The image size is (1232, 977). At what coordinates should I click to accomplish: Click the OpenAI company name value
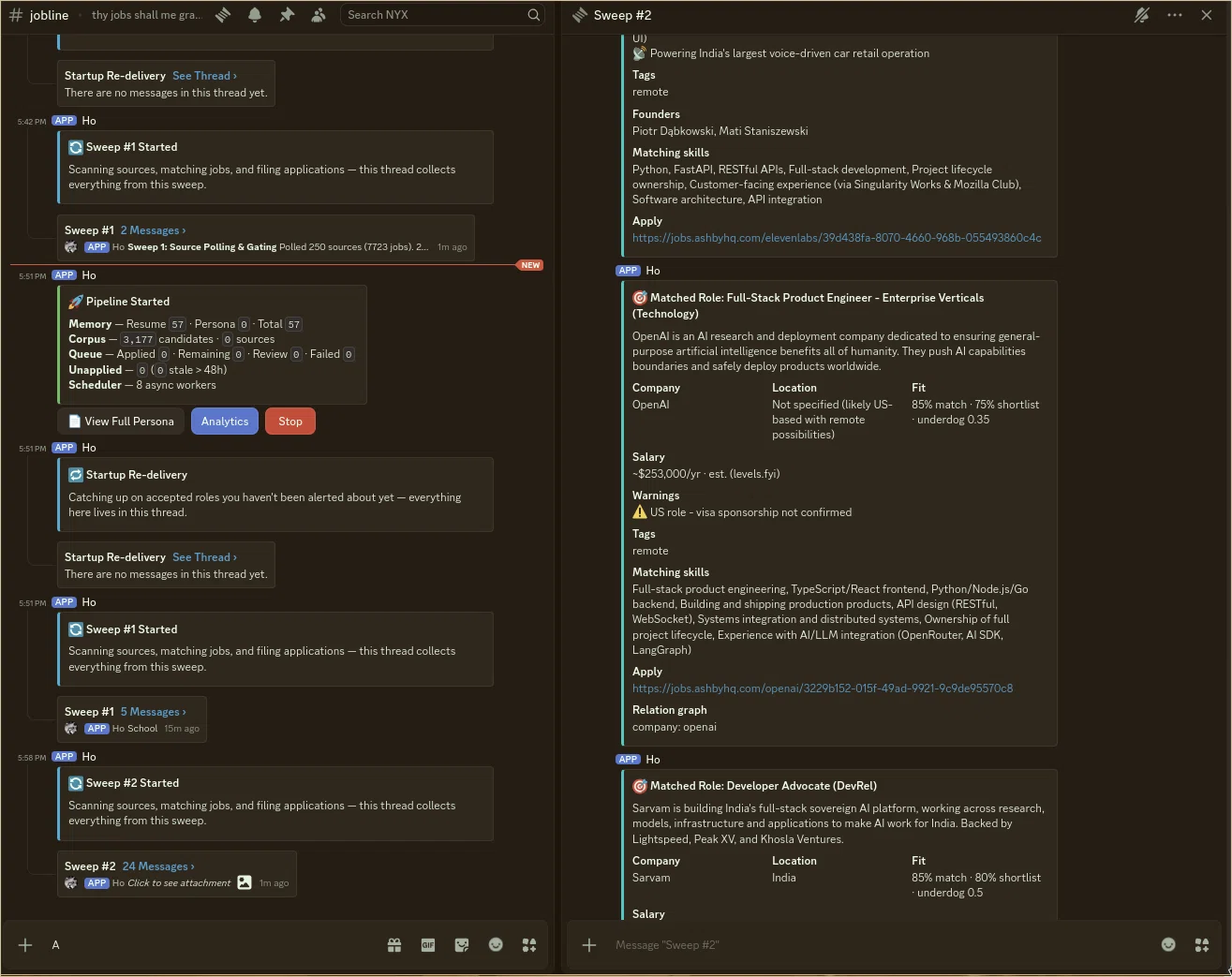coord(651,405)
